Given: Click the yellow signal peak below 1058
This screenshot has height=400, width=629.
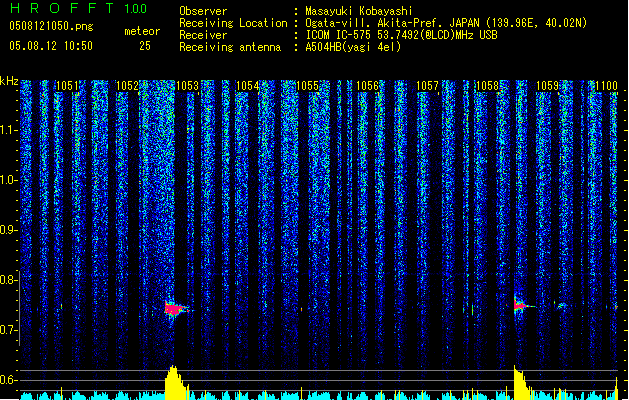Looking at the screenshot, I should (521, 382).
